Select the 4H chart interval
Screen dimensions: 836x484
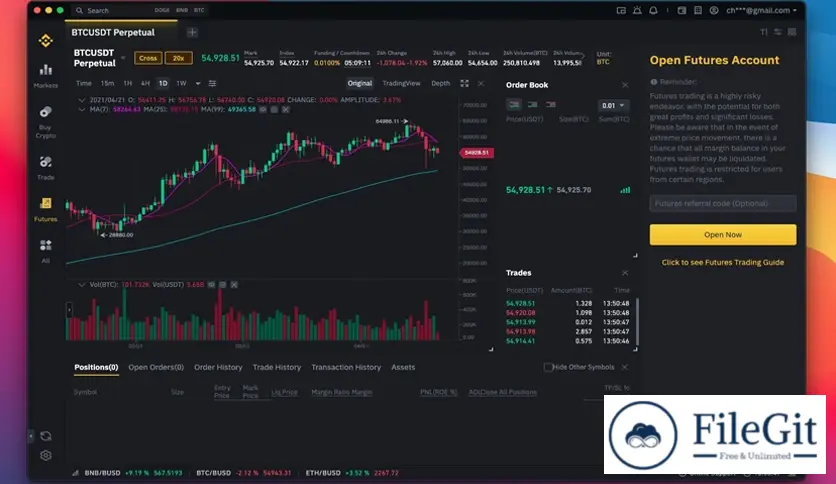145,83
